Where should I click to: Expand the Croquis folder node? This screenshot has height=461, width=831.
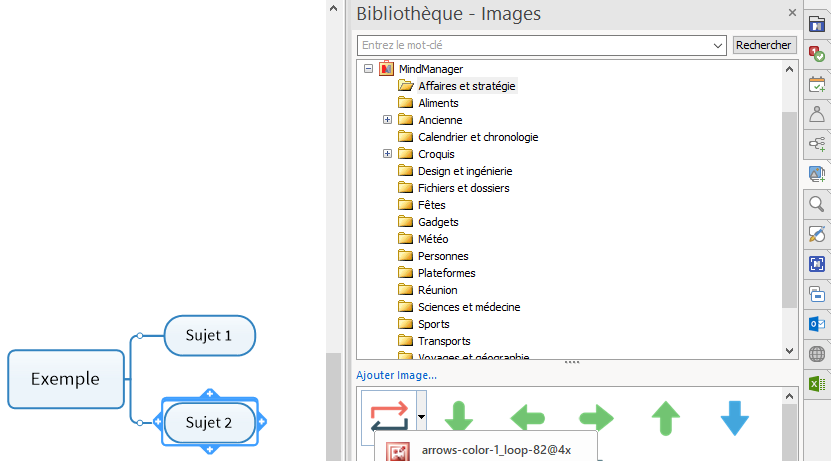click(x=388, y=154)
